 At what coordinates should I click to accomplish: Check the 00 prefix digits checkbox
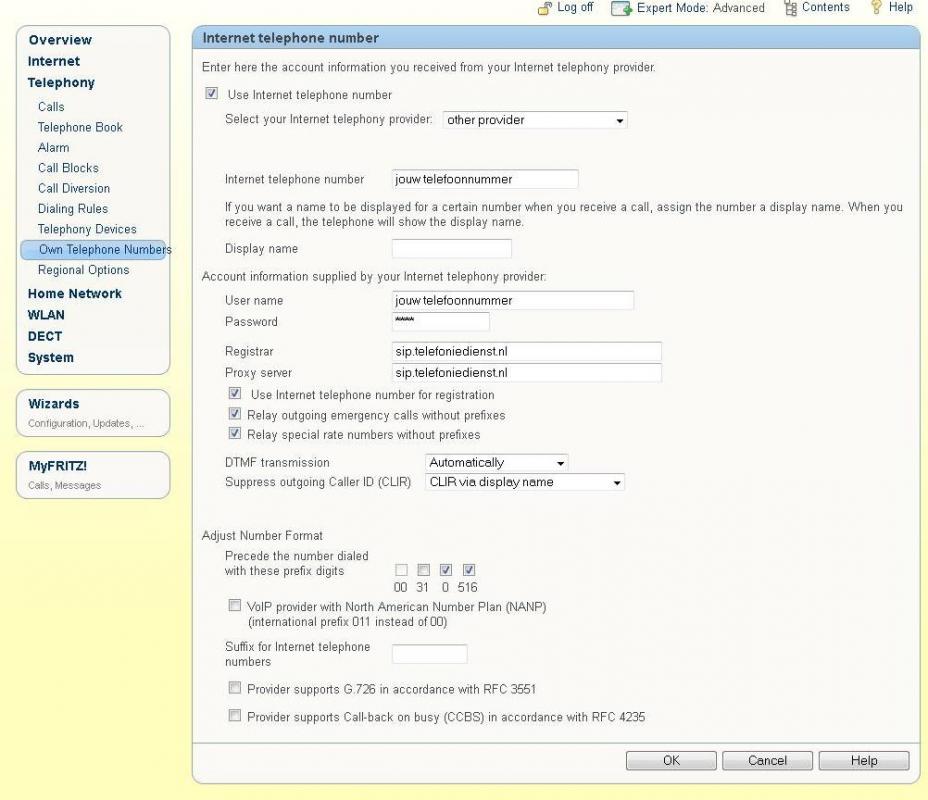pyautogui.click(x=401, y=570)
